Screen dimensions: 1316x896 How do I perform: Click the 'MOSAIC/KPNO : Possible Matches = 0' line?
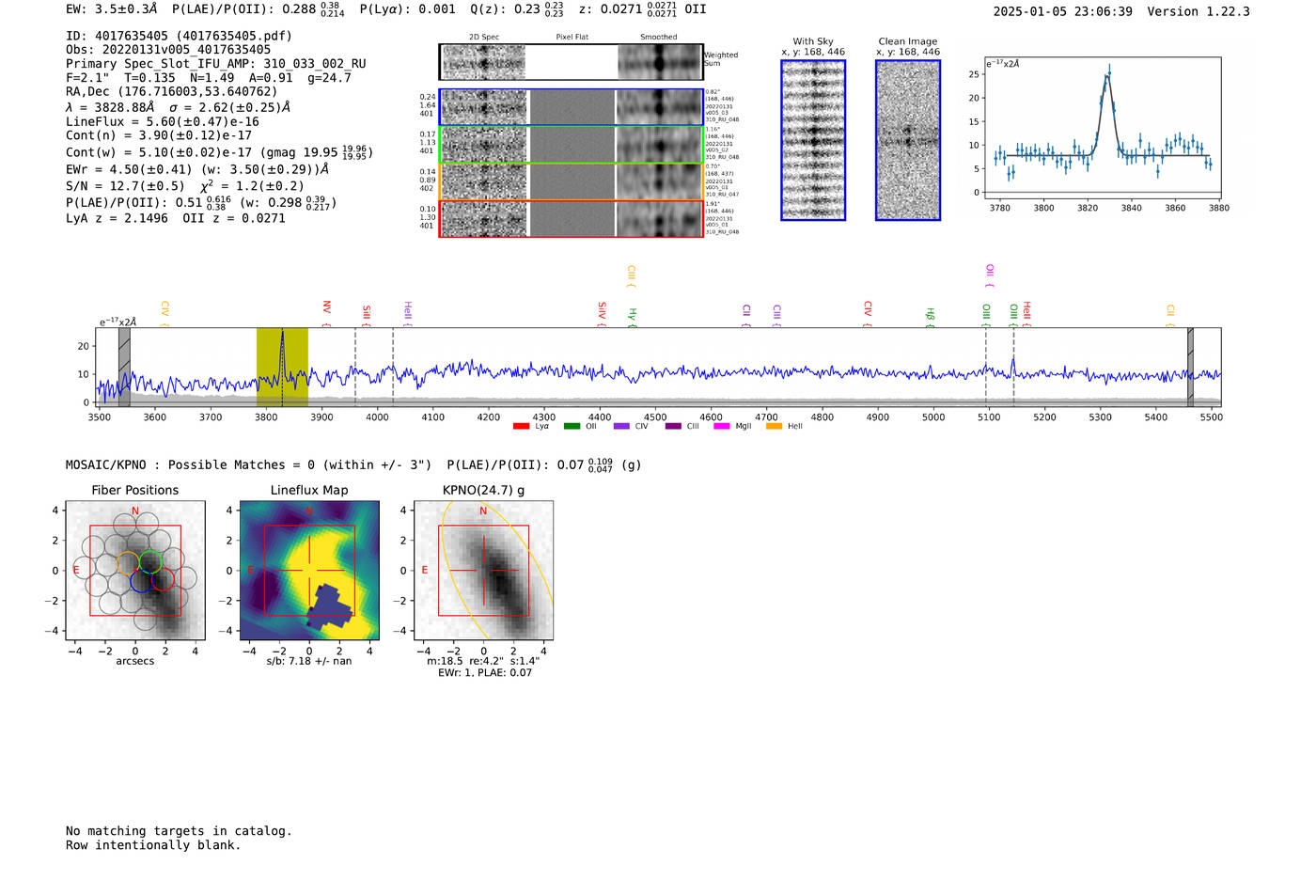pyautogui.click(x=248, y=465)
